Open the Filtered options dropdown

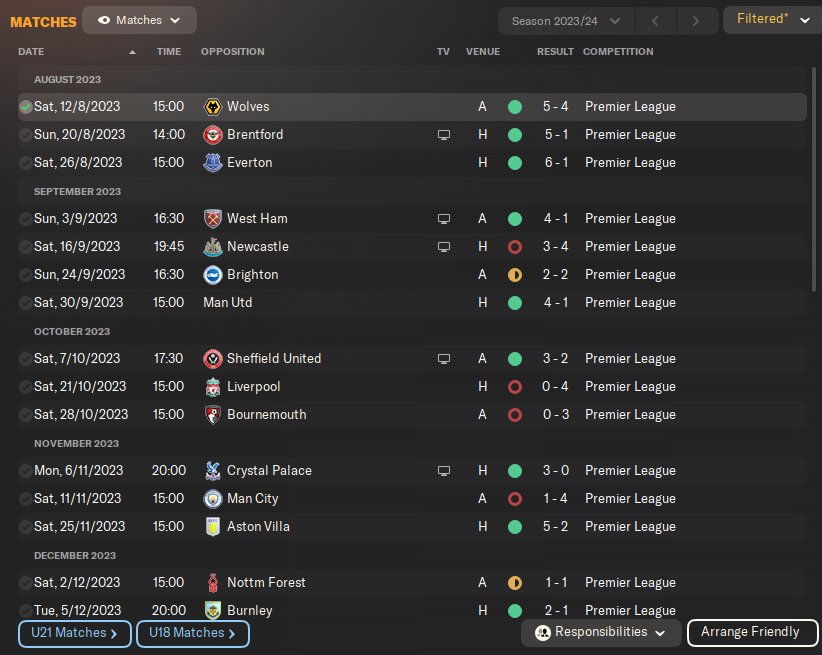tap(772, 20)
